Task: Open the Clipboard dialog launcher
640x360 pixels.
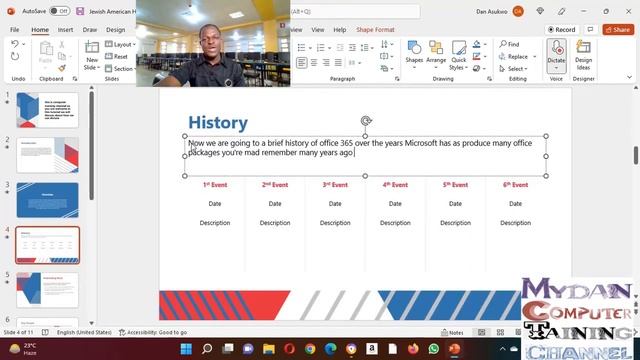Action: (75, 79)
